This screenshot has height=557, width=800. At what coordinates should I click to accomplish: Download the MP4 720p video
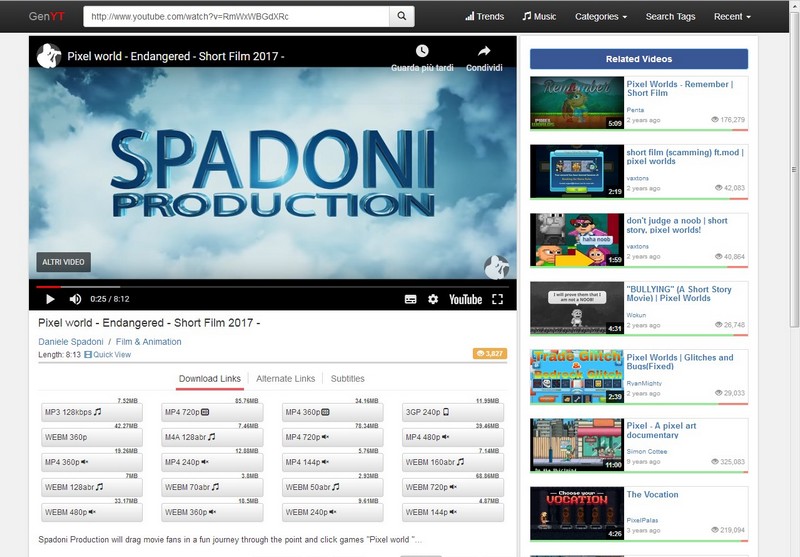(x=212, y=412)
